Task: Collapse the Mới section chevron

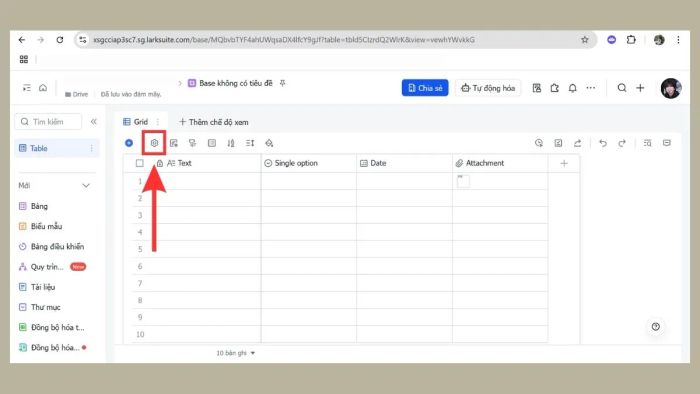Action: click(86, 186)
